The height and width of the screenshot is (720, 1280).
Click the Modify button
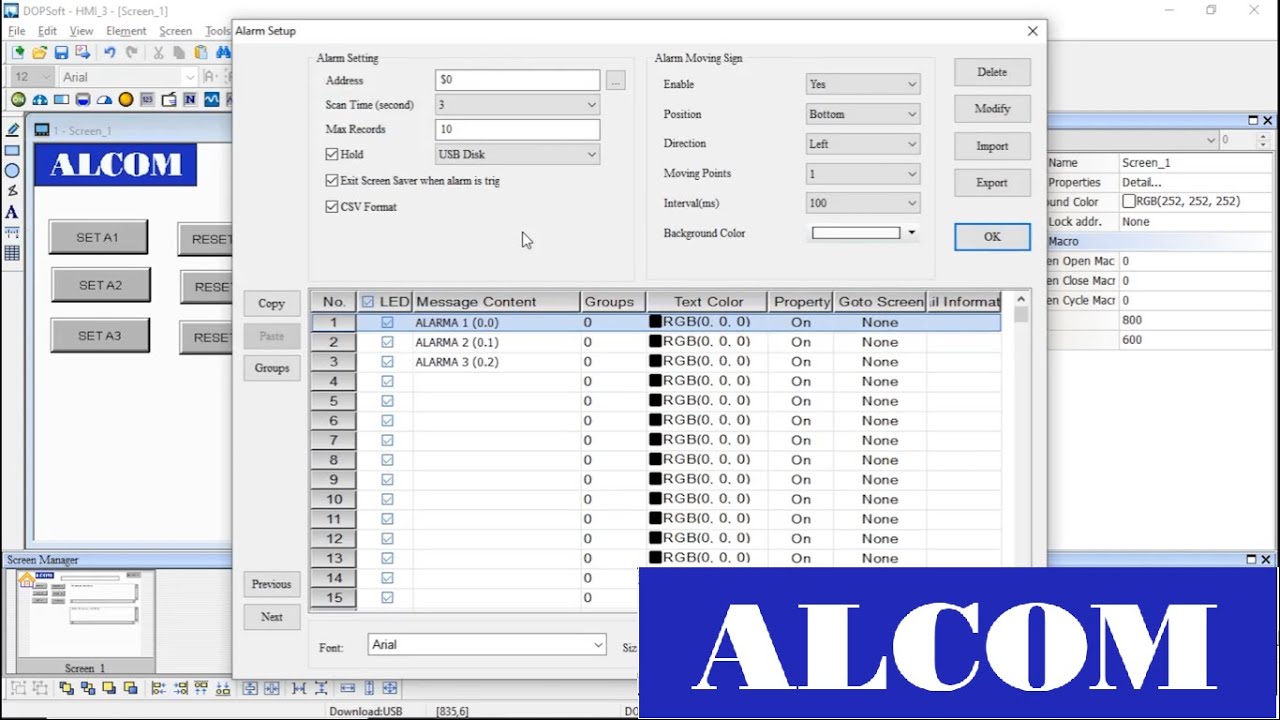[992, 109]
